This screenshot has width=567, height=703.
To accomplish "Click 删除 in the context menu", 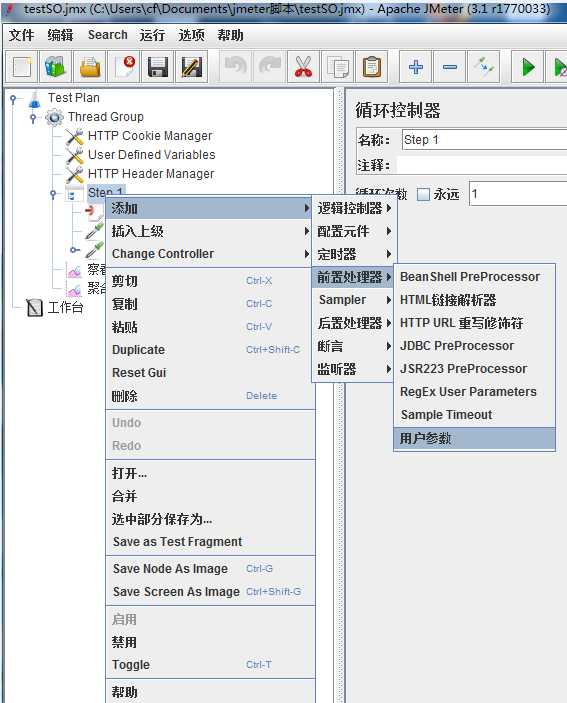I will 211,396.
